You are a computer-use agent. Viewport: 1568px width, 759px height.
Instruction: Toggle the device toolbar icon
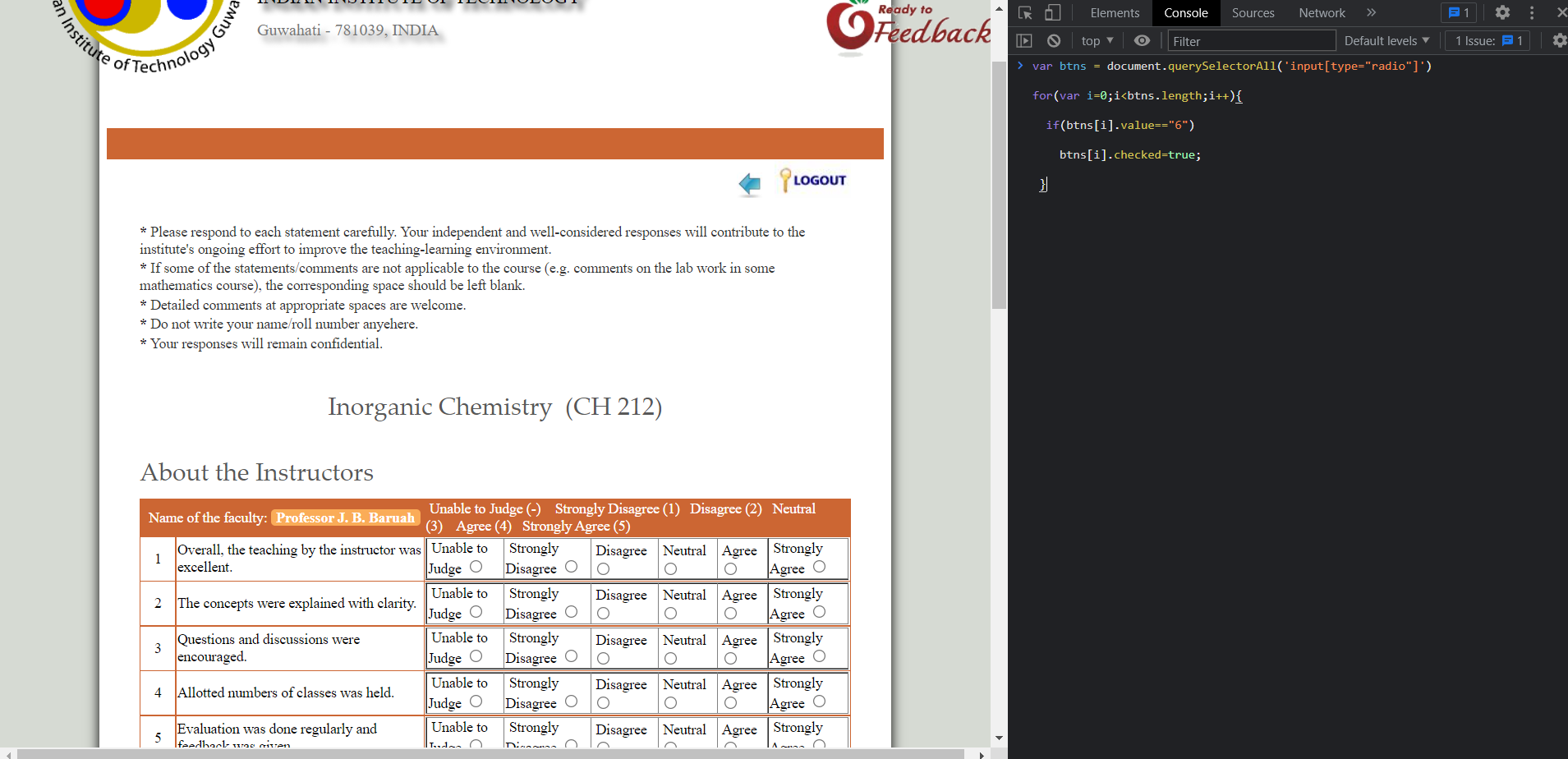(1053, 12)
